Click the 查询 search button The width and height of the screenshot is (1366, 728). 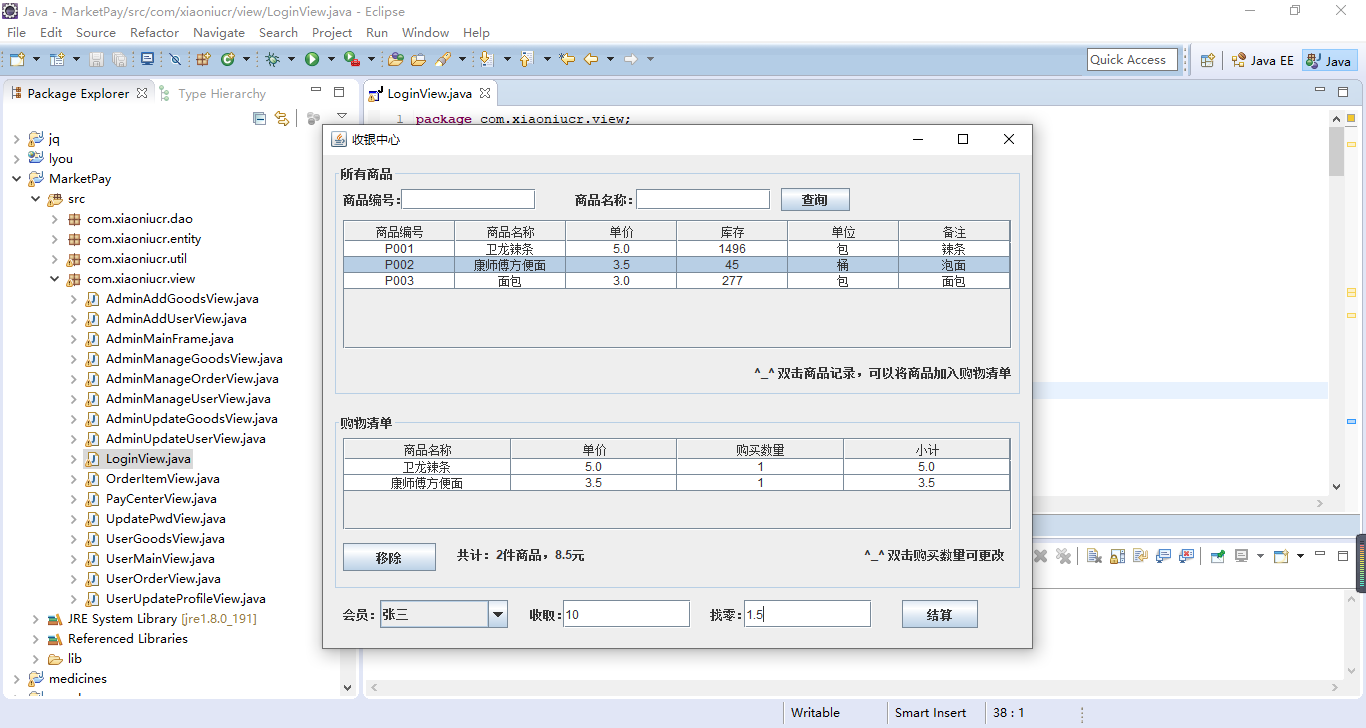[x=815, y=199]
